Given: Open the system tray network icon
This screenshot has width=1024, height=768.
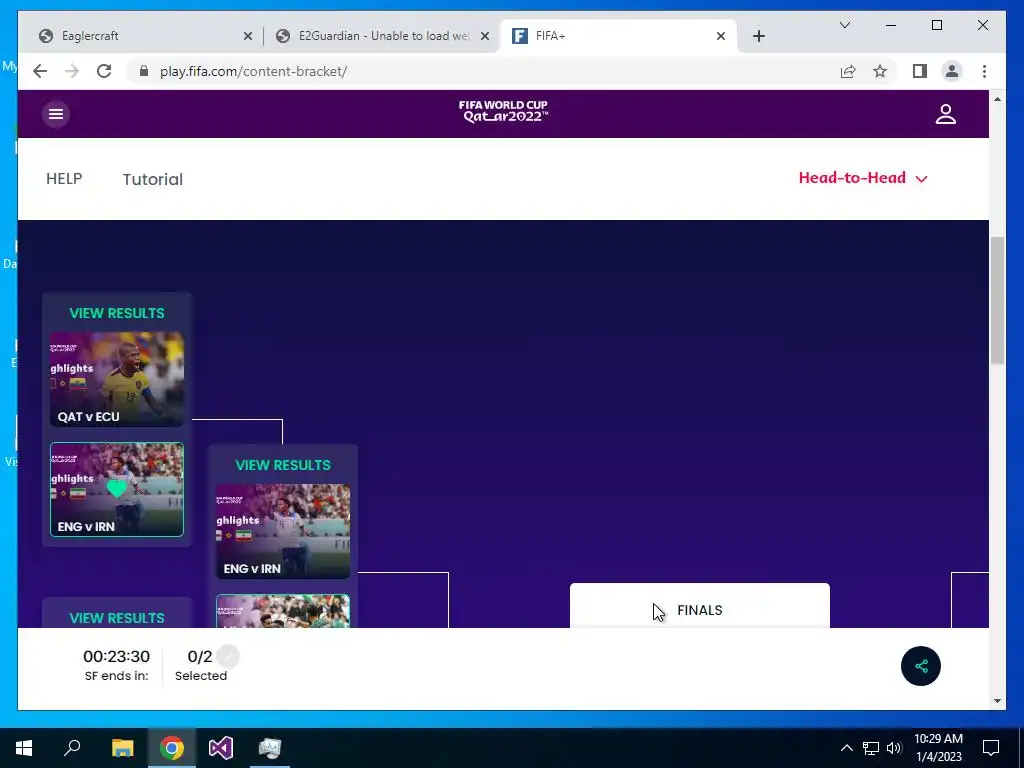Looking at the screenshot, I should click(x=871, y=748).
